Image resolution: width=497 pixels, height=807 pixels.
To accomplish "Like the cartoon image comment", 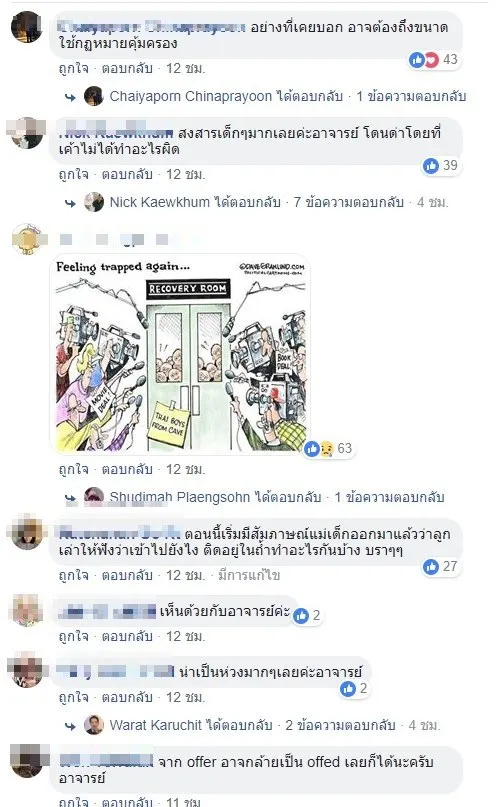I will tap(74, 469).
